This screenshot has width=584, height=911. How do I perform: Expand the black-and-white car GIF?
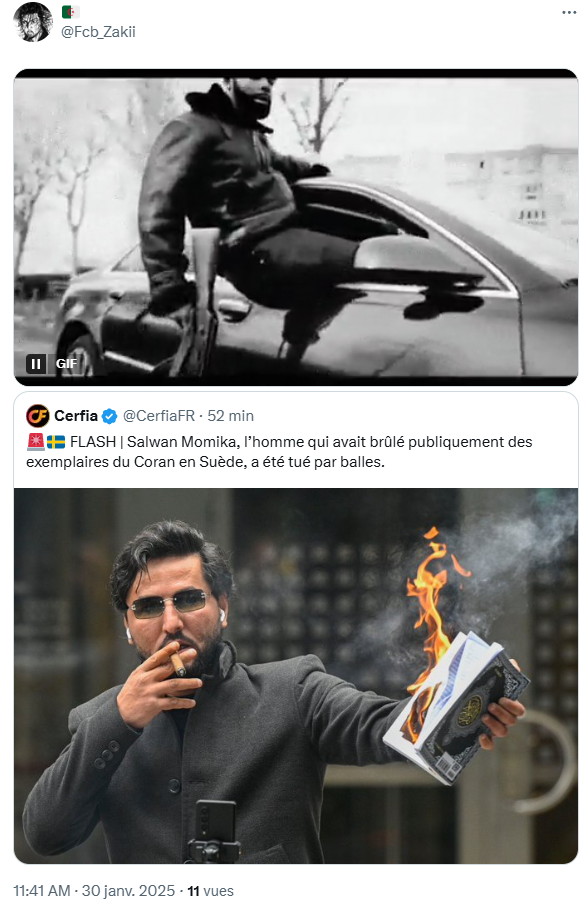pos(296,227)
